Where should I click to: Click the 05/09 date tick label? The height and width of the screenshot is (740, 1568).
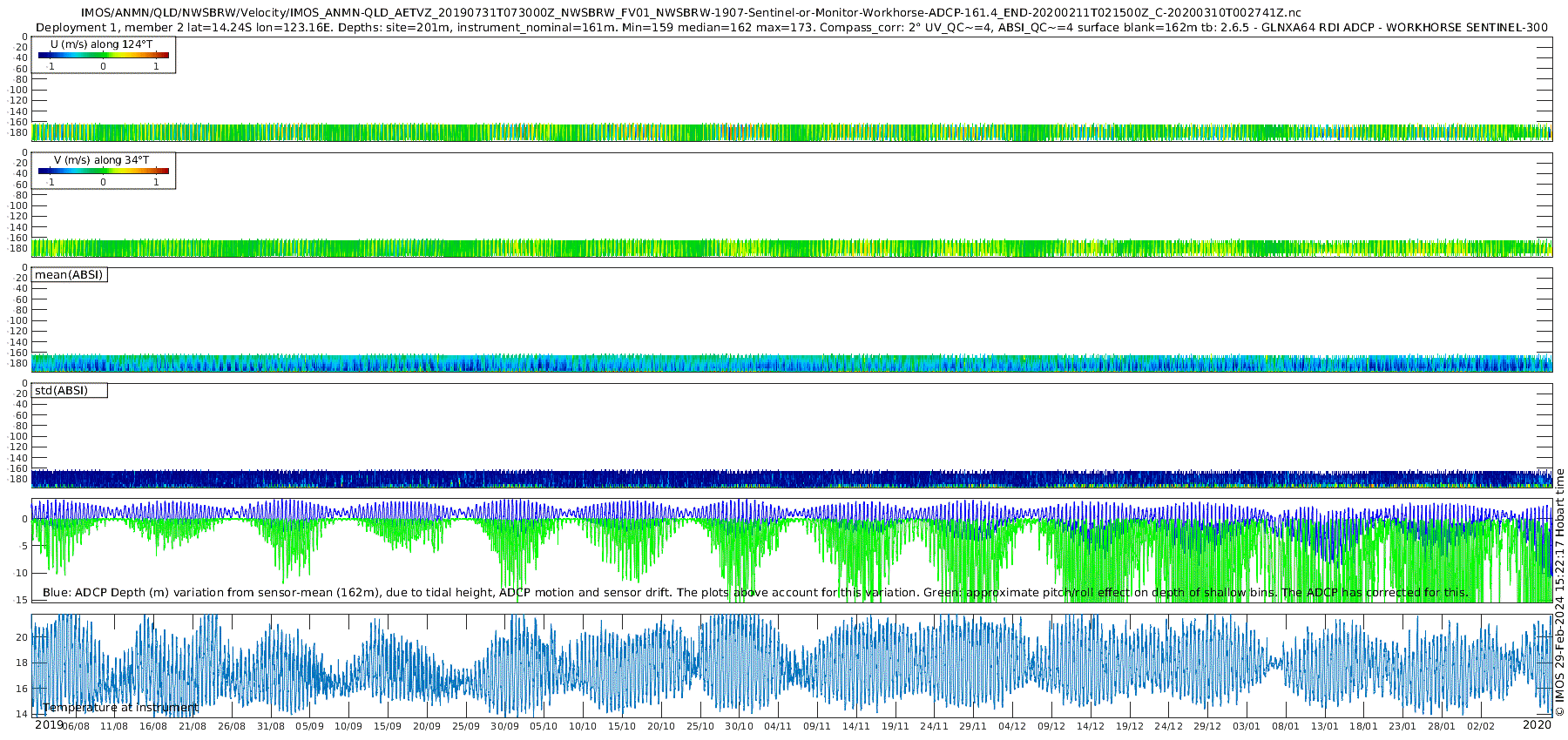coord(309,726)
